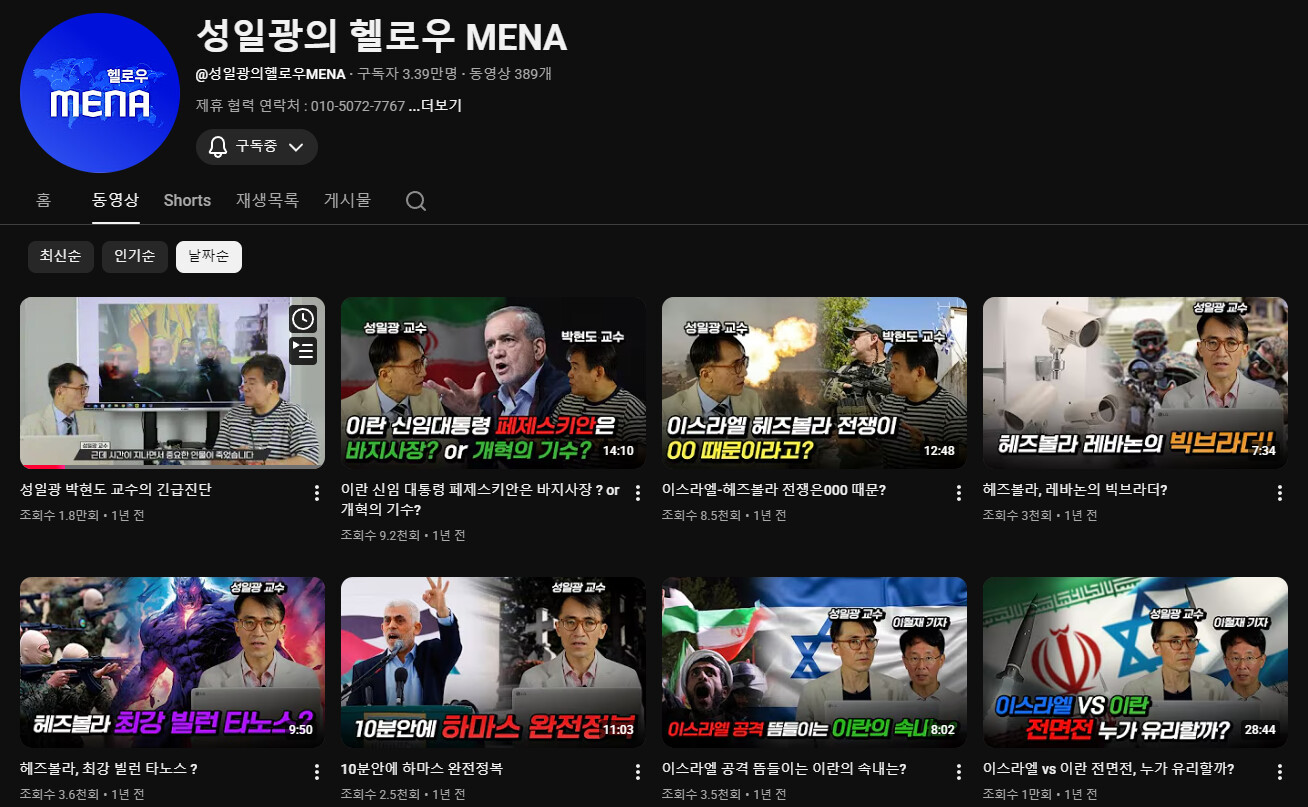
Task: Click the 조회수 8.5천회 view count
Action: click(x=702, y=516)
